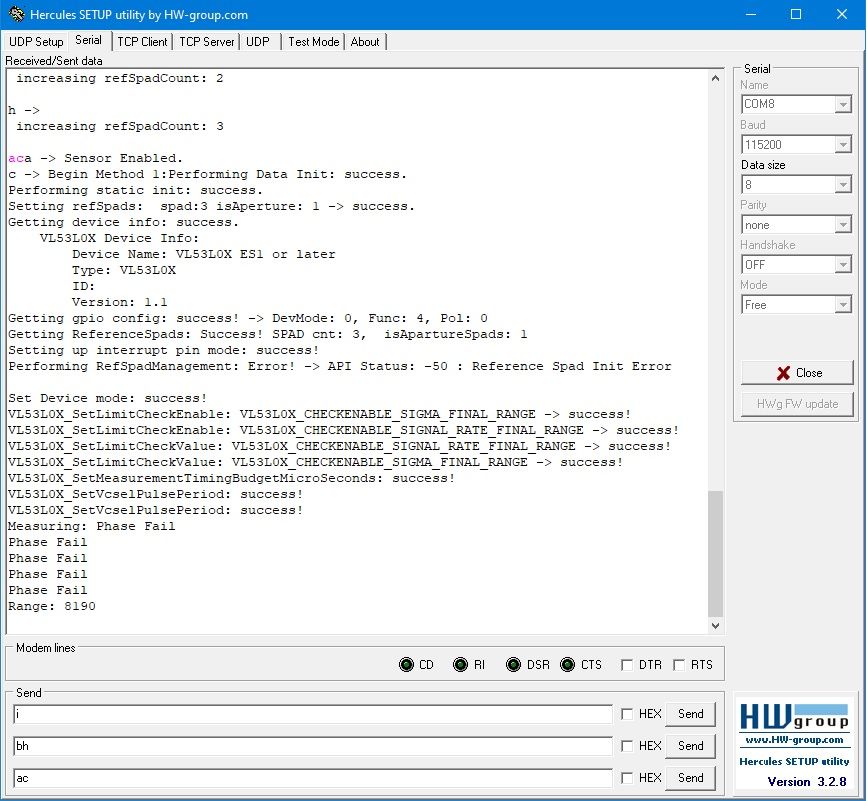
Task: Open the Mode dropdown (Free)
Action: point(843,305)
